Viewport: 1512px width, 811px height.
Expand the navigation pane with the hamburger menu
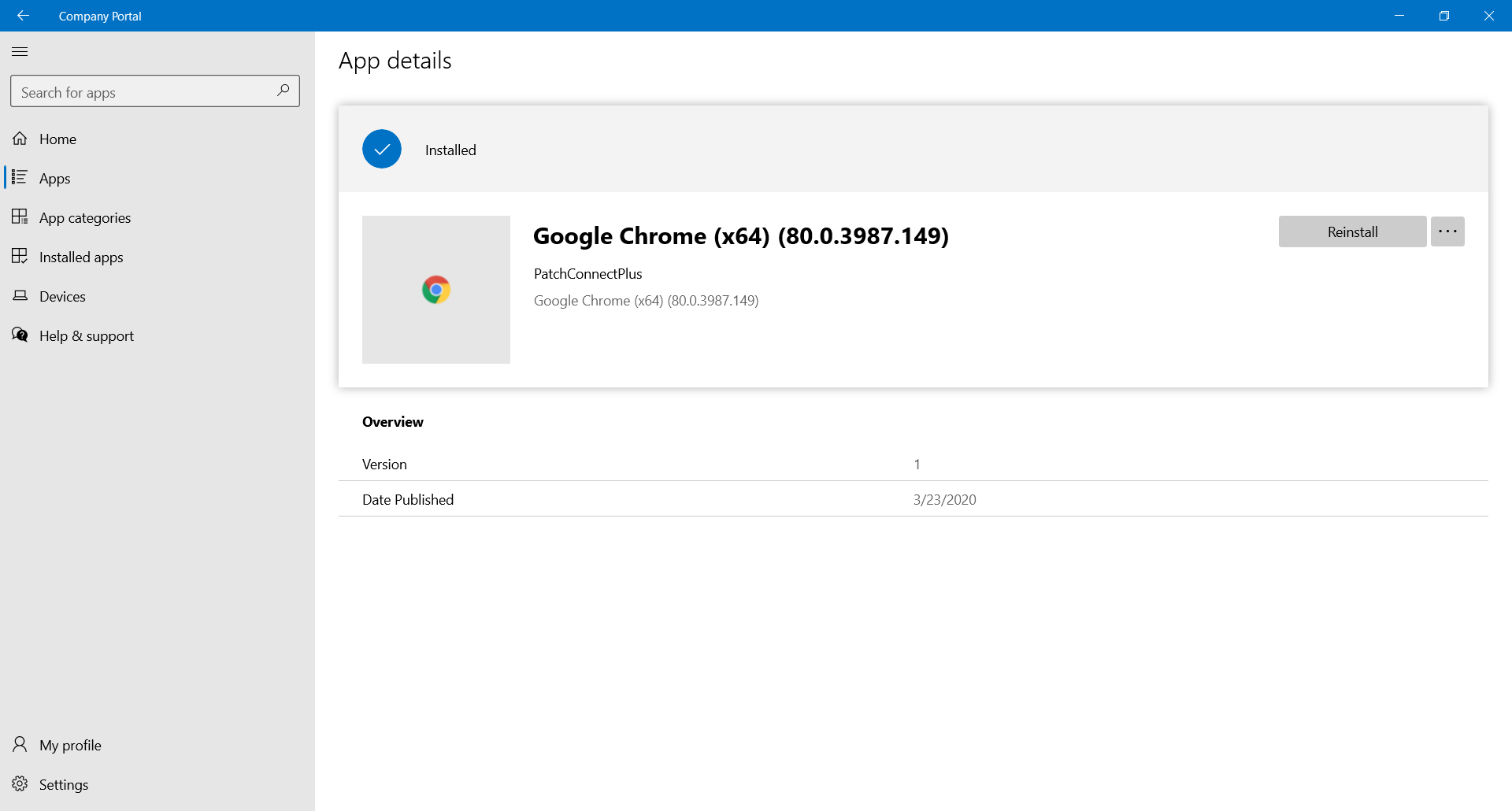20,51
